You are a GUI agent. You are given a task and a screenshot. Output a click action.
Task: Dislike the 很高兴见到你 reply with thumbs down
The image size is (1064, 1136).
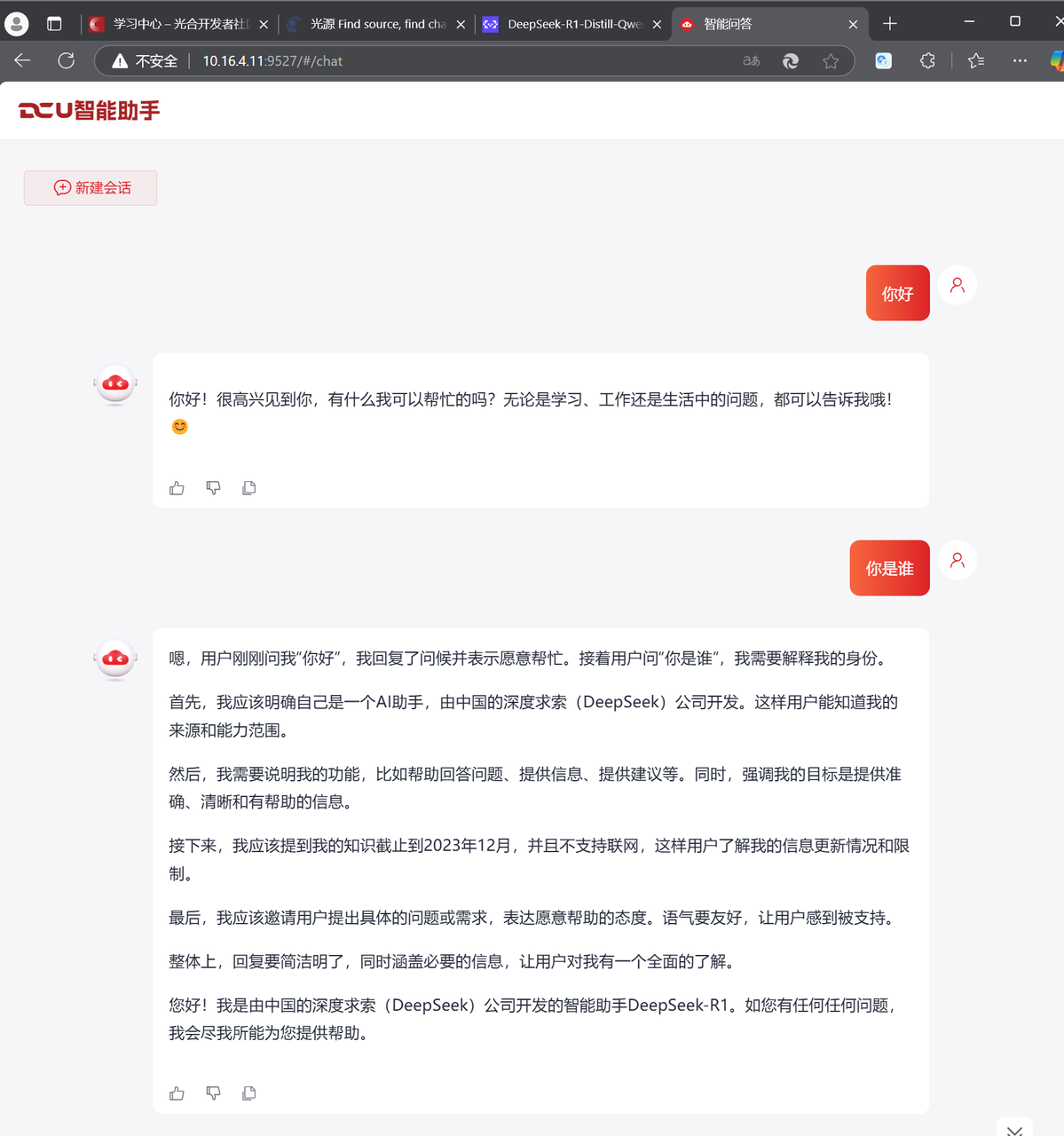coord(213,488)
